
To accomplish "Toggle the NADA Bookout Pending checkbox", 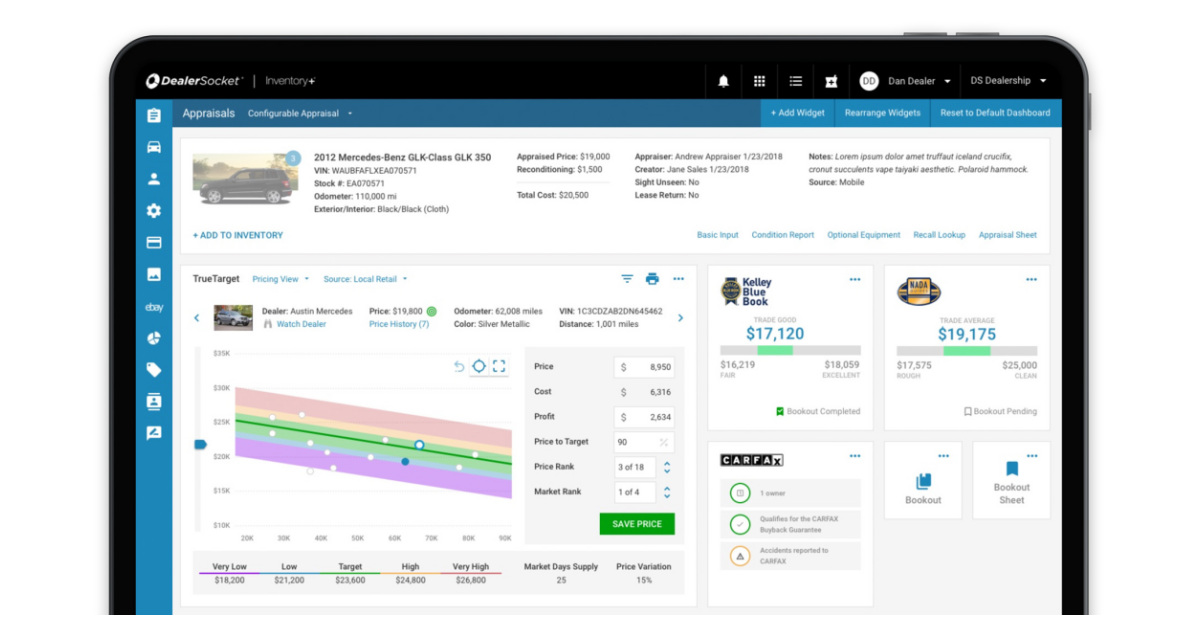I will click(x=967, y=411).
